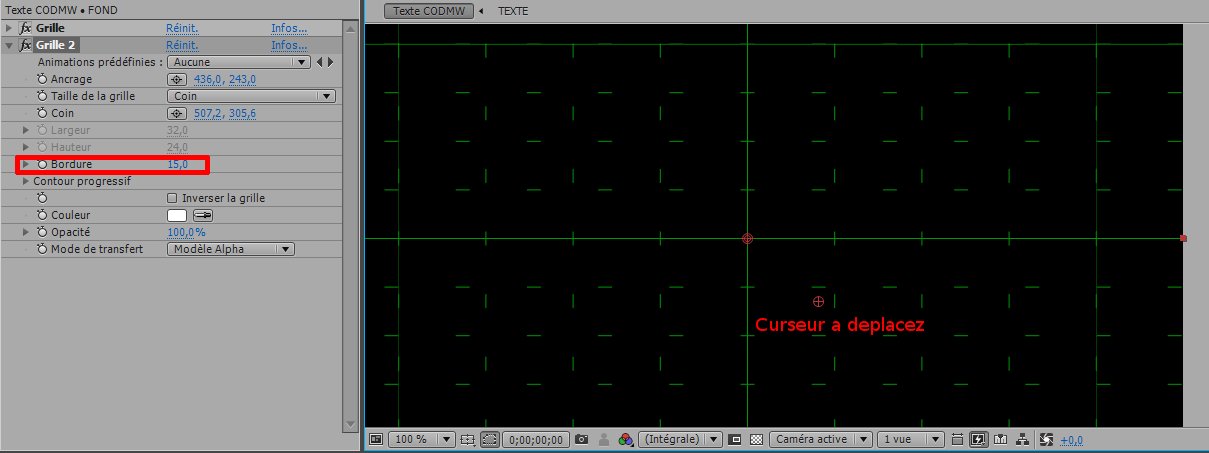Open the composition flowchart icon
The width and height of the screenshot is (1209, 453).
coord(1023,439)
